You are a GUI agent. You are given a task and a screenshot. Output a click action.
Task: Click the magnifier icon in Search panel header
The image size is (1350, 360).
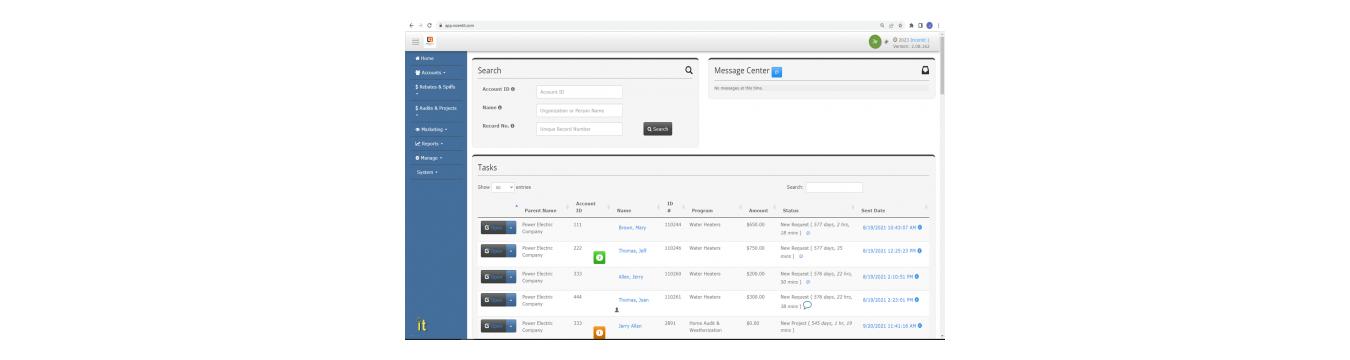coord(688,70)
